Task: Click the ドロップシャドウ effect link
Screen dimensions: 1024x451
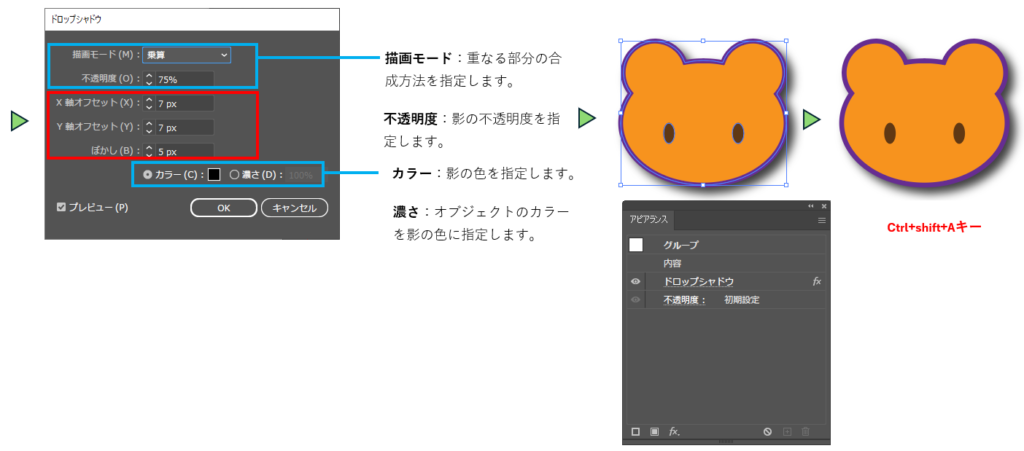Action: click(698, 282)
